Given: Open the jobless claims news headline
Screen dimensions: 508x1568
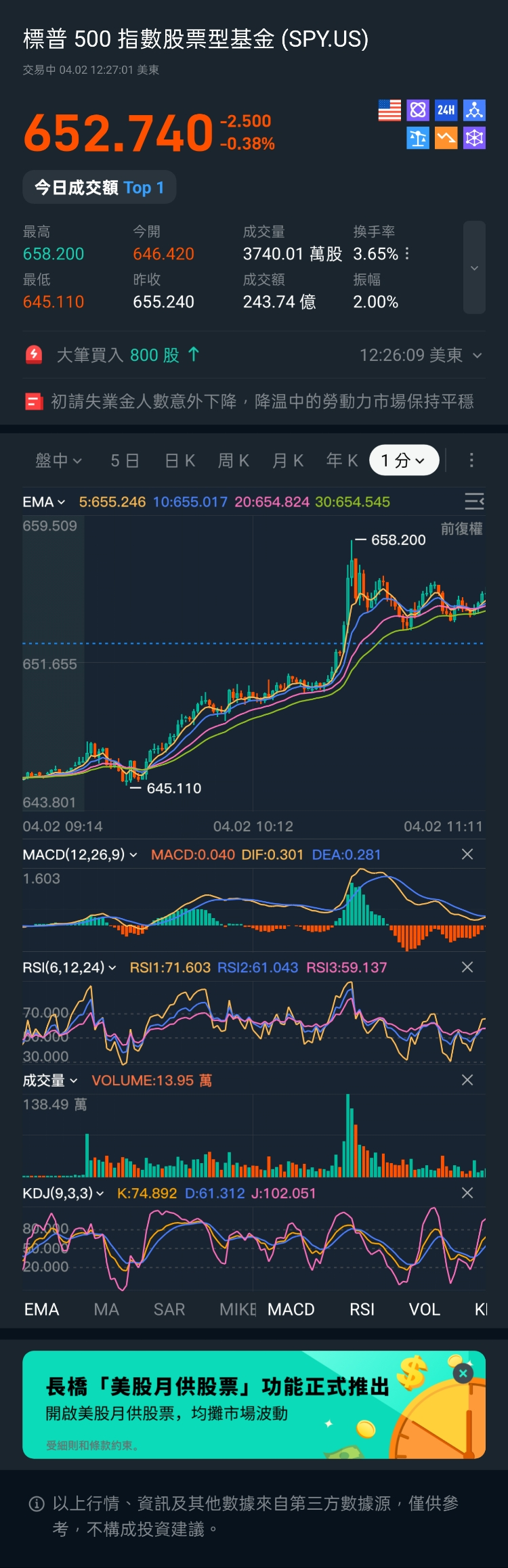Looking at the screenshot, I should (262, 401).
